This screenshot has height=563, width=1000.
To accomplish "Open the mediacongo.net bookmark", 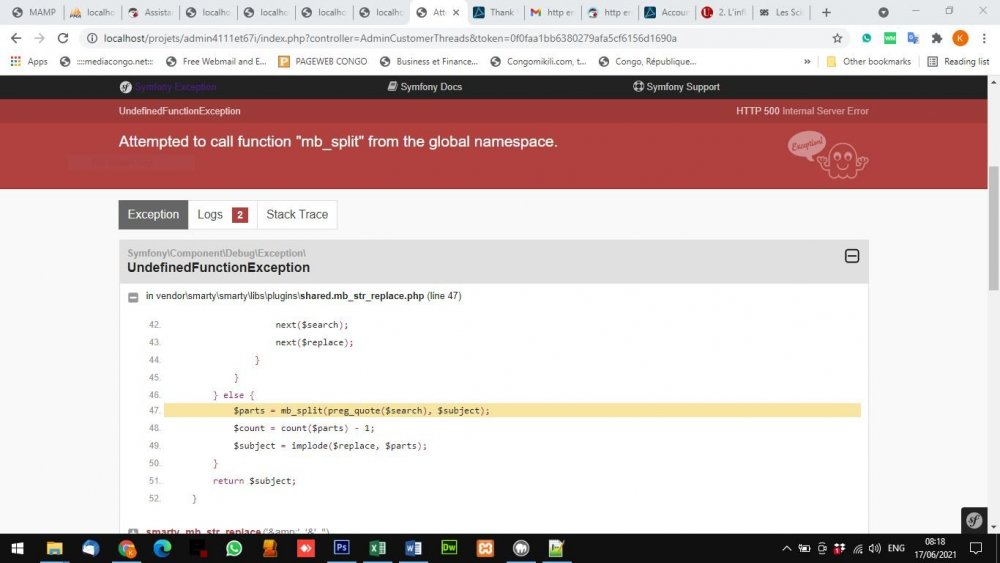I will (107, 61).
